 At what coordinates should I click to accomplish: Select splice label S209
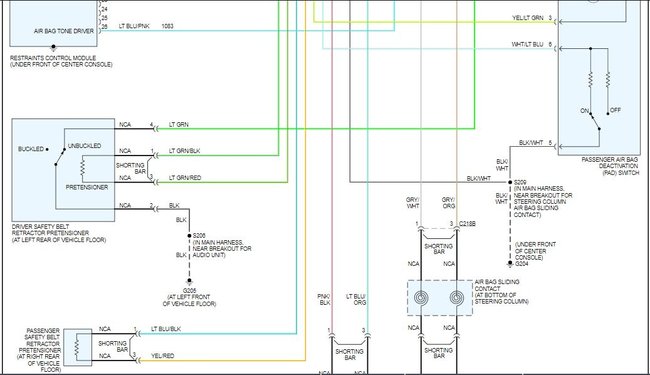[x=520, y=182]
